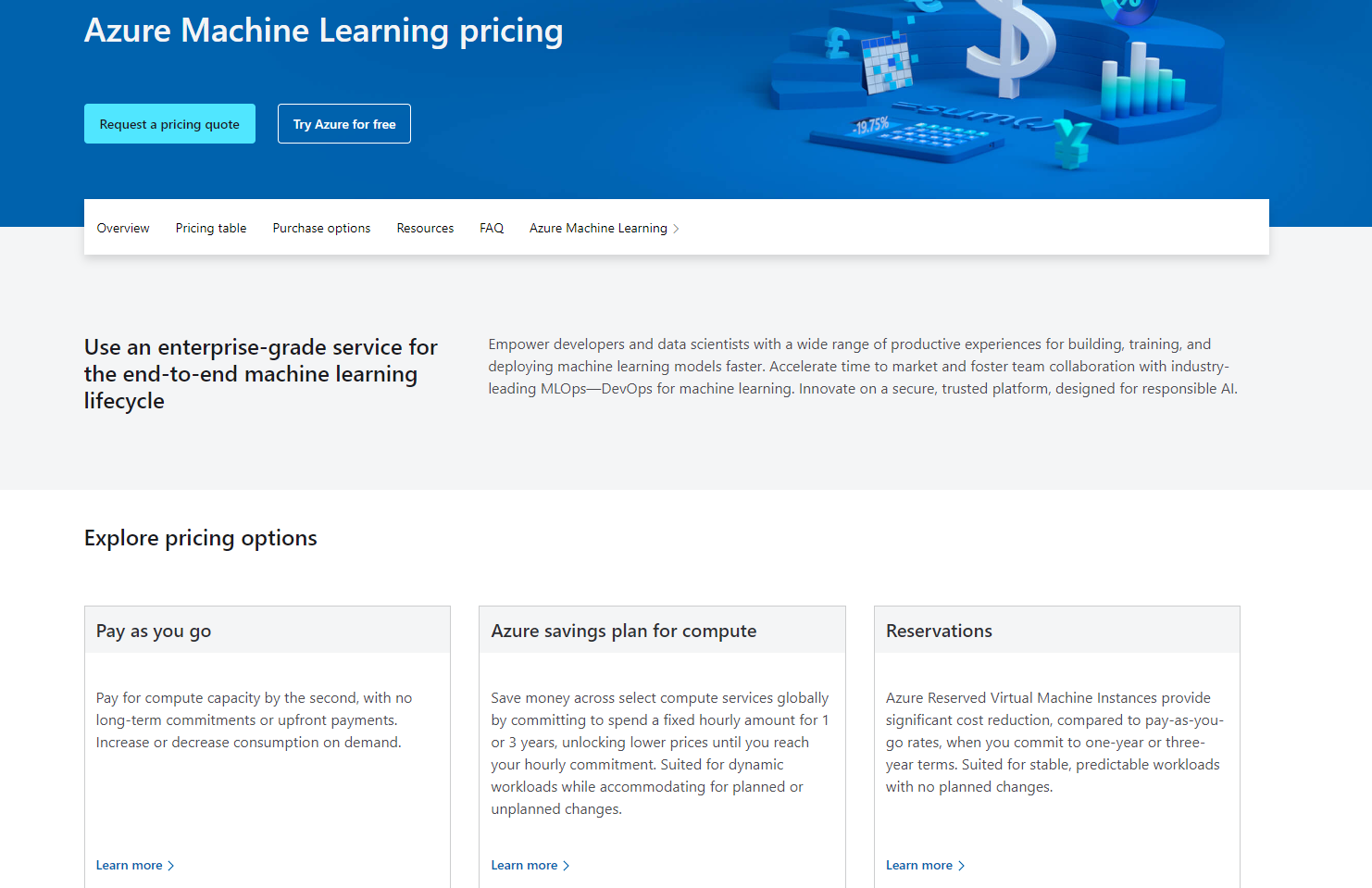This screenshot has height=888, width=1372.
Task: Select the Reservations pricing card header
Action: 939,630
